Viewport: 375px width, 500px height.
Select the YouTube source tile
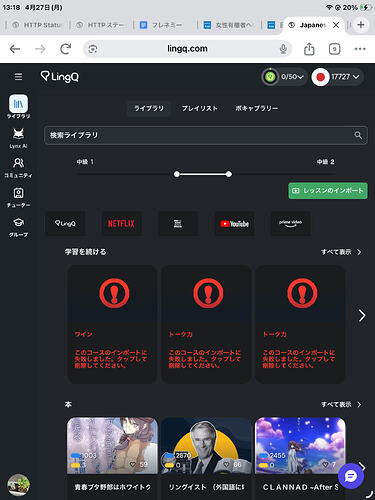(x=234, y=223)
